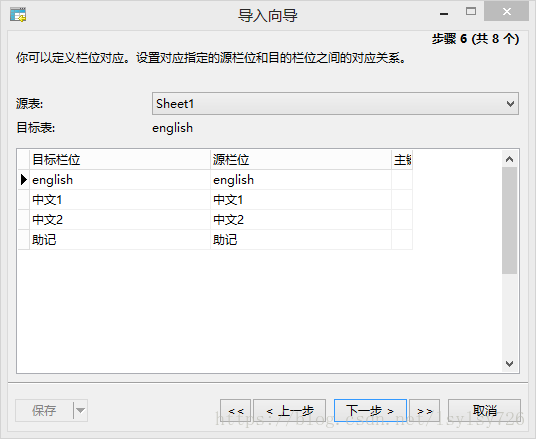Select target field cell 中文2
The height and width of the screenshot is (439, 536).
pos(120,220)
